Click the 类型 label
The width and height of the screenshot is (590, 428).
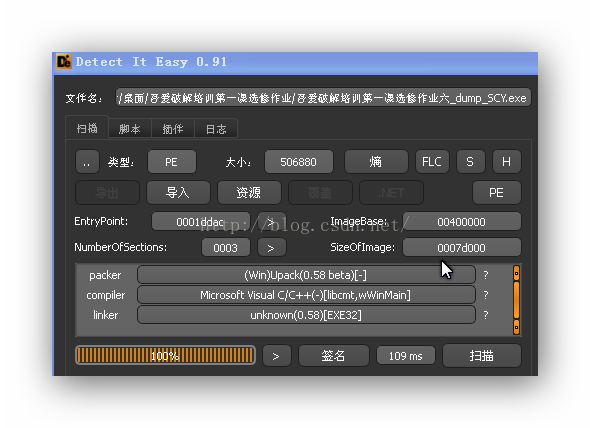click(x=121, y=162)
